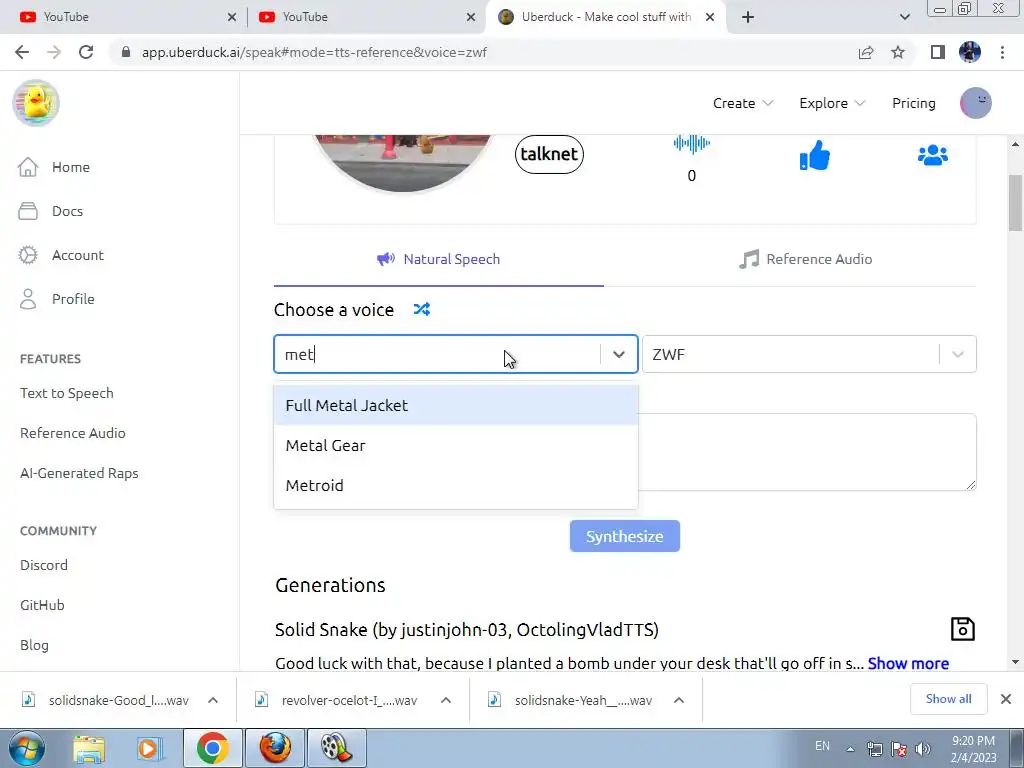The width and height of the screenshot is (1024, 768).
Task: Open the Windows Media Player taskbar icon
Action: 149,748
